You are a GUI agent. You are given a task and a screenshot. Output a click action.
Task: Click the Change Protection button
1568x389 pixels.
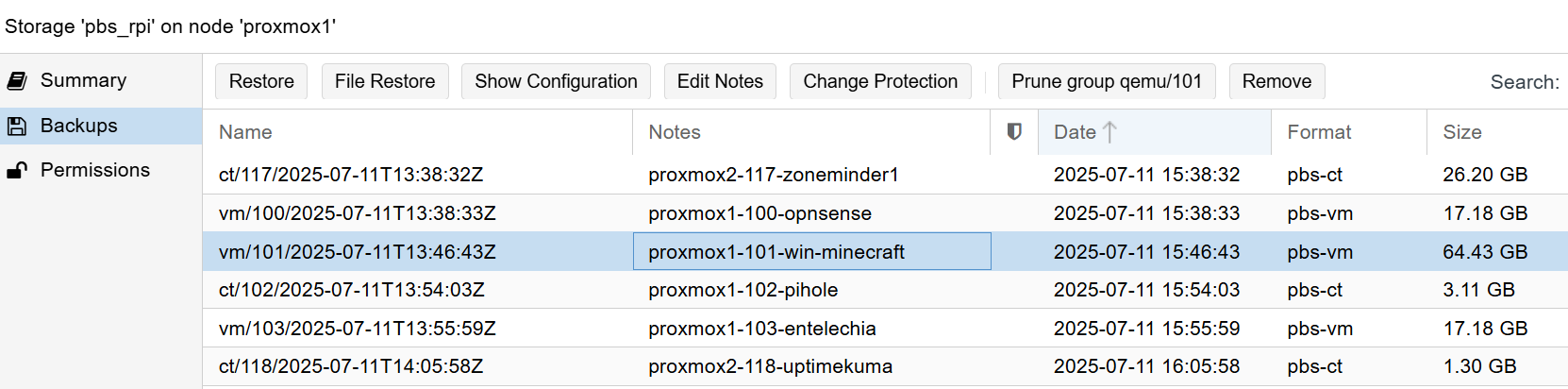880,81
